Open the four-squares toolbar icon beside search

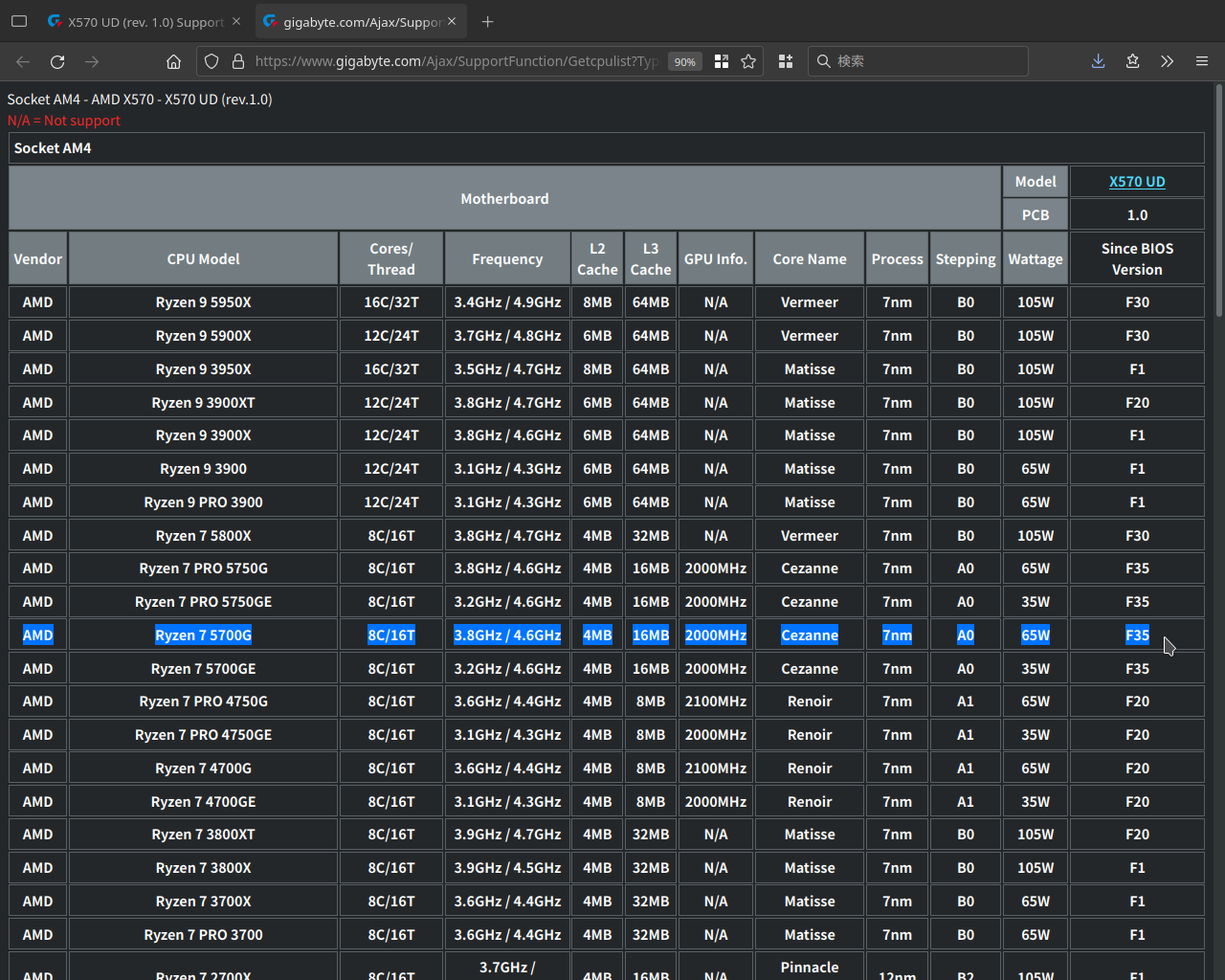(786, 61)
